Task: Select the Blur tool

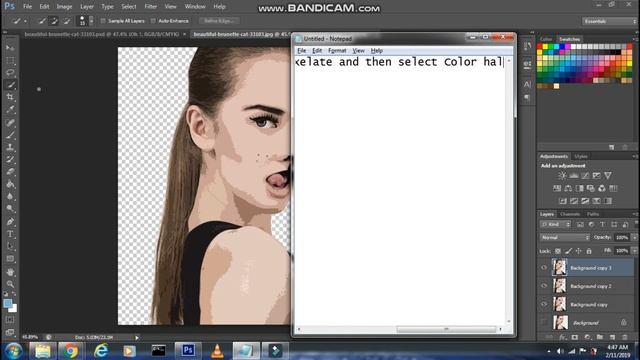Action: [10, 196]
